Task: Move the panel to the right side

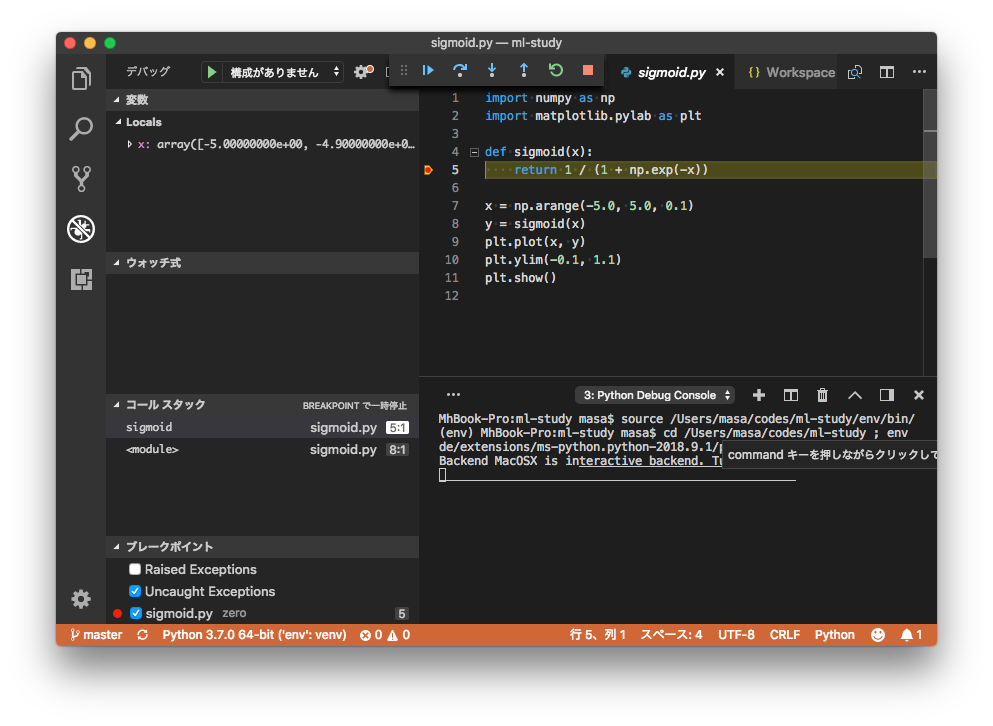Action: click(x=887, y=395)
